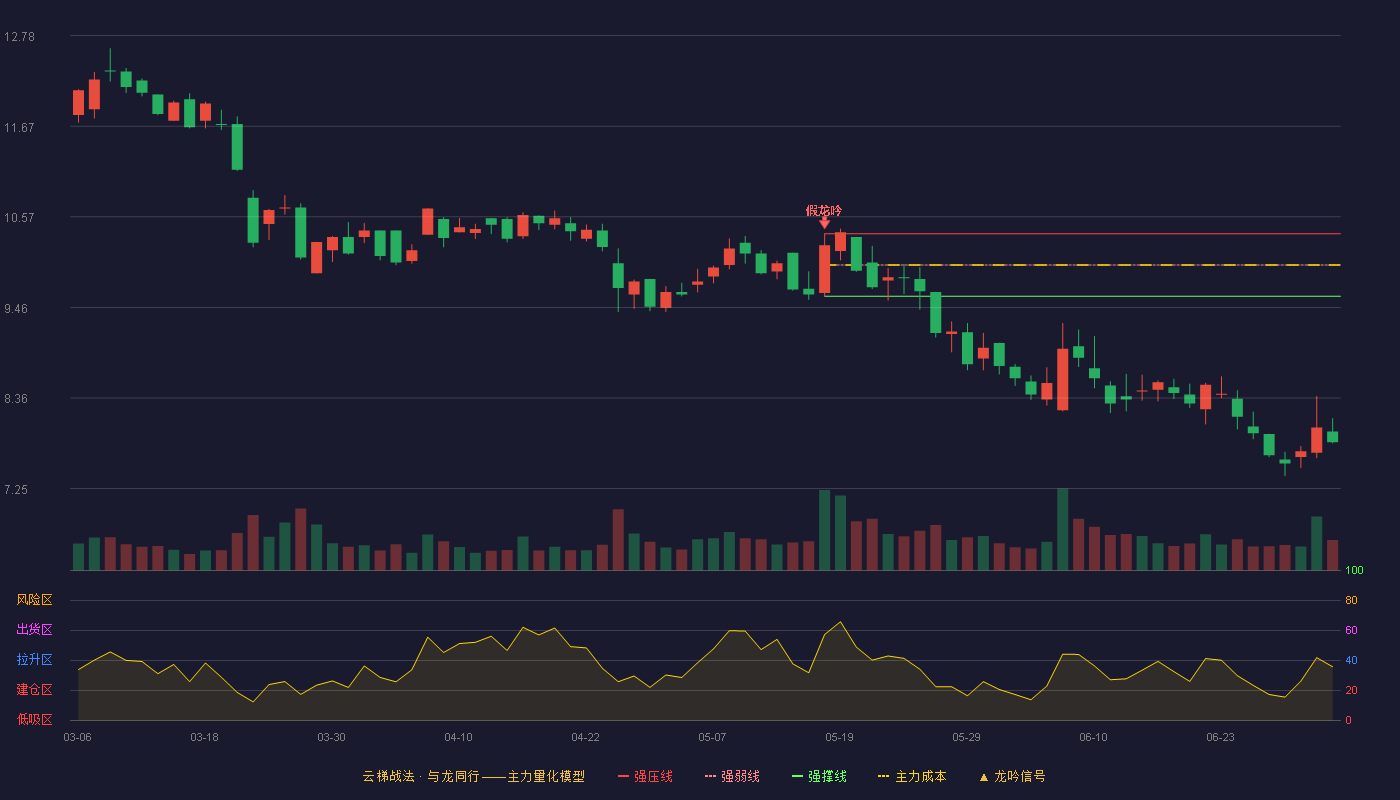Click the 03-06 date label
Viewport: 1400px width, 800px height.
point(77,737)
